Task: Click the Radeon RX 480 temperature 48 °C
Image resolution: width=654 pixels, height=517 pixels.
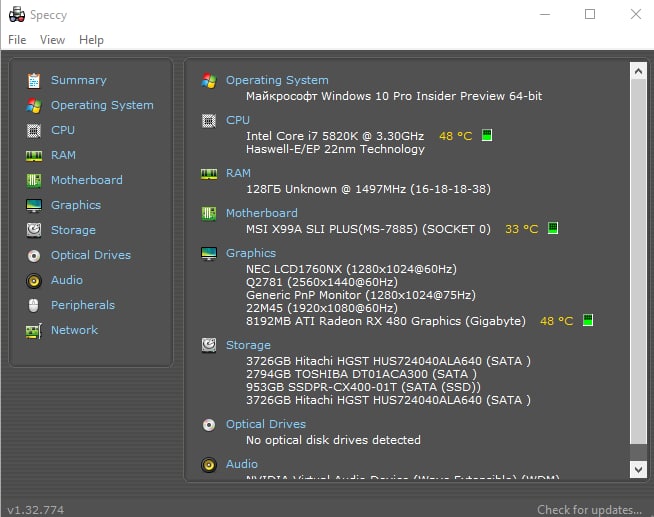Action: click(x=556, y=321)
